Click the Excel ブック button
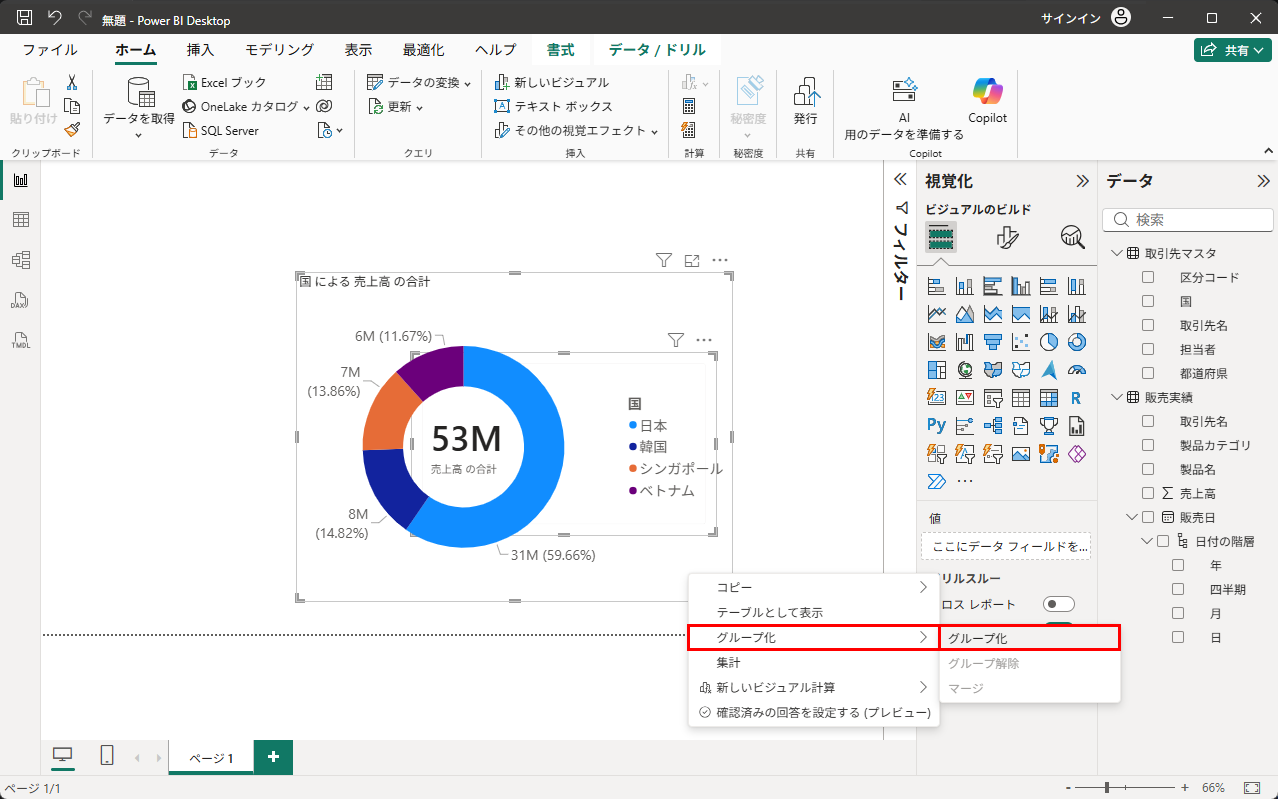The height and width of the screenshot is (799, 1278). click(225, 82)
